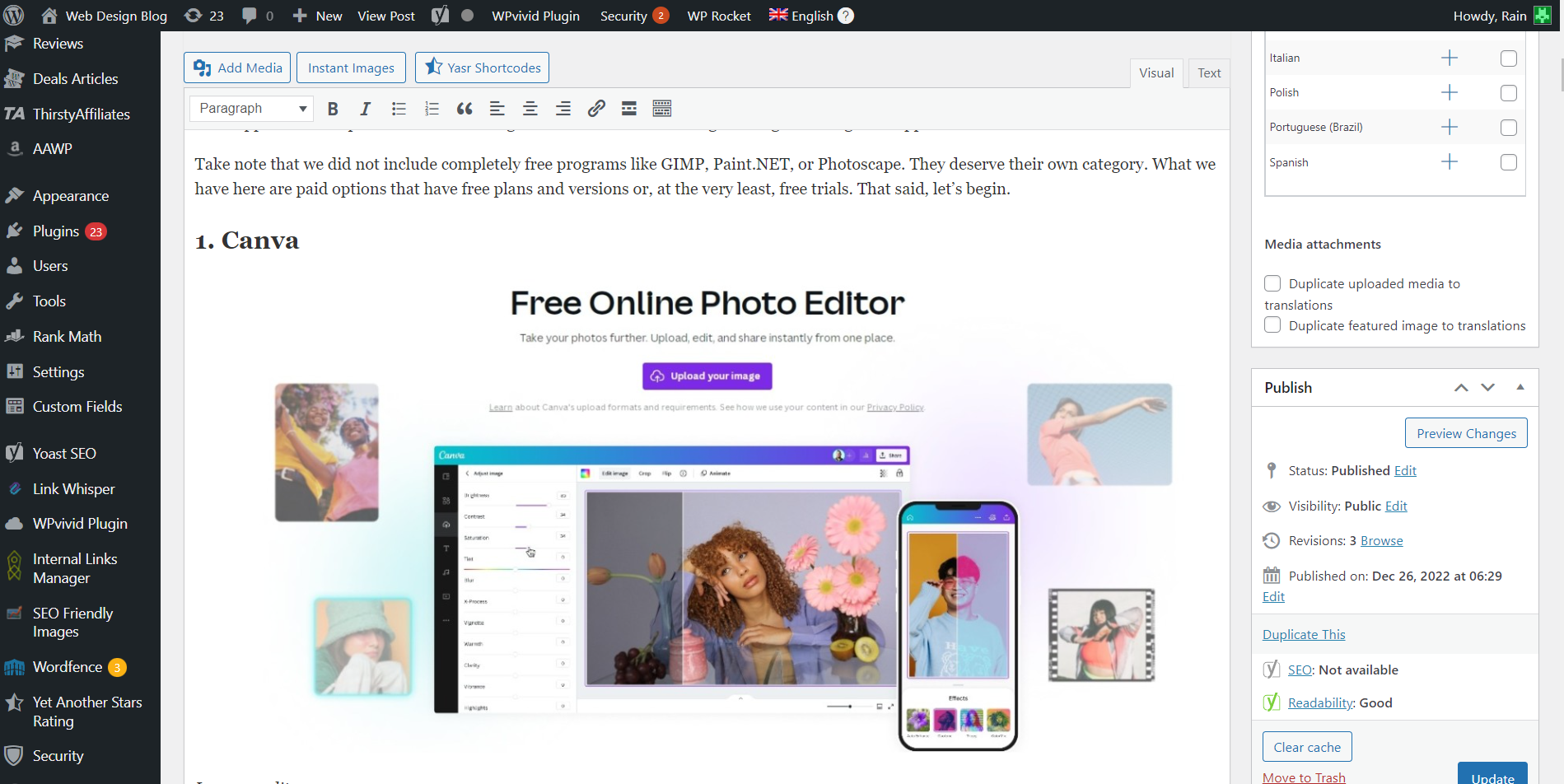1564x784 pixels.
Task: Enable Duplicate featured image to translations
Action: (x=1272, y=324)
